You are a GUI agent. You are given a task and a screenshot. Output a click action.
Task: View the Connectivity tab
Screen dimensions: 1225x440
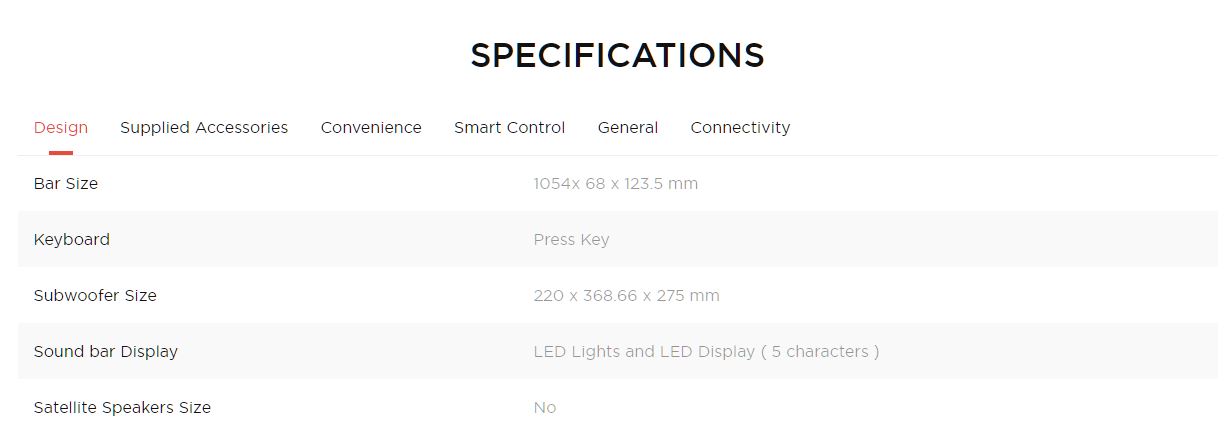pos(740,128)
